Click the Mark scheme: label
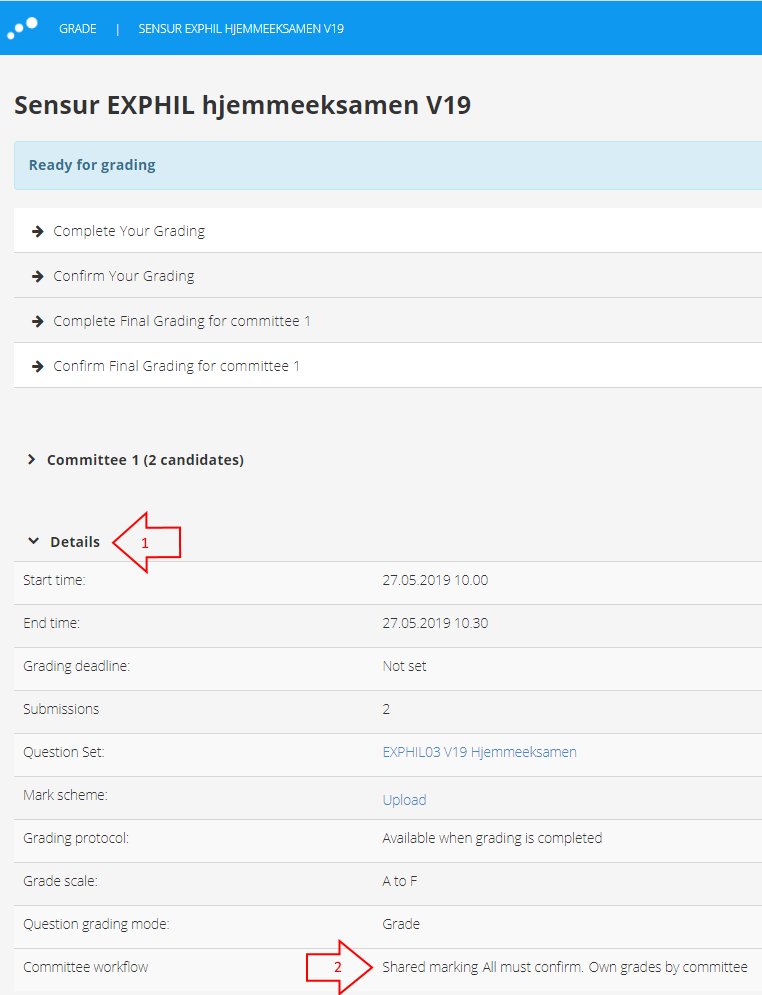The image size is (762, 995). click(65, 795)
